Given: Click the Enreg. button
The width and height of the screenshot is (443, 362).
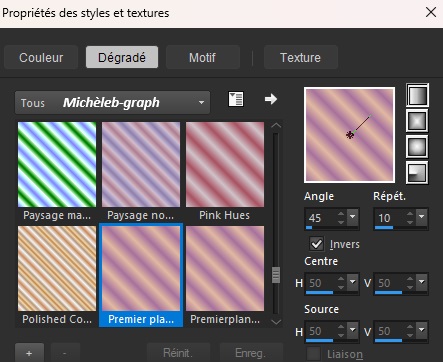Looking at the screenshot, I should (251, 353).
